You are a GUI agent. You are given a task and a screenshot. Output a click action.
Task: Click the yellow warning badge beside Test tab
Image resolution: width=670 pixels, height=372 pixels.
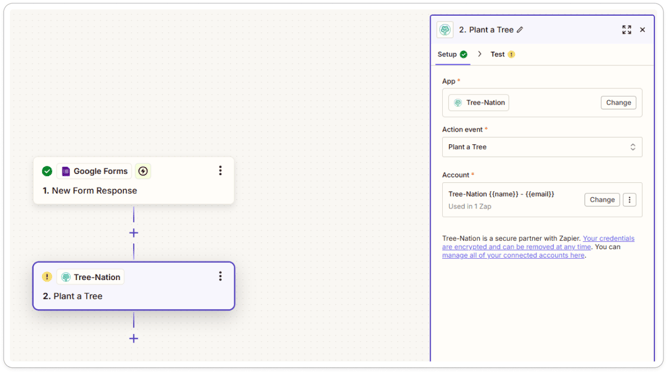511,54
